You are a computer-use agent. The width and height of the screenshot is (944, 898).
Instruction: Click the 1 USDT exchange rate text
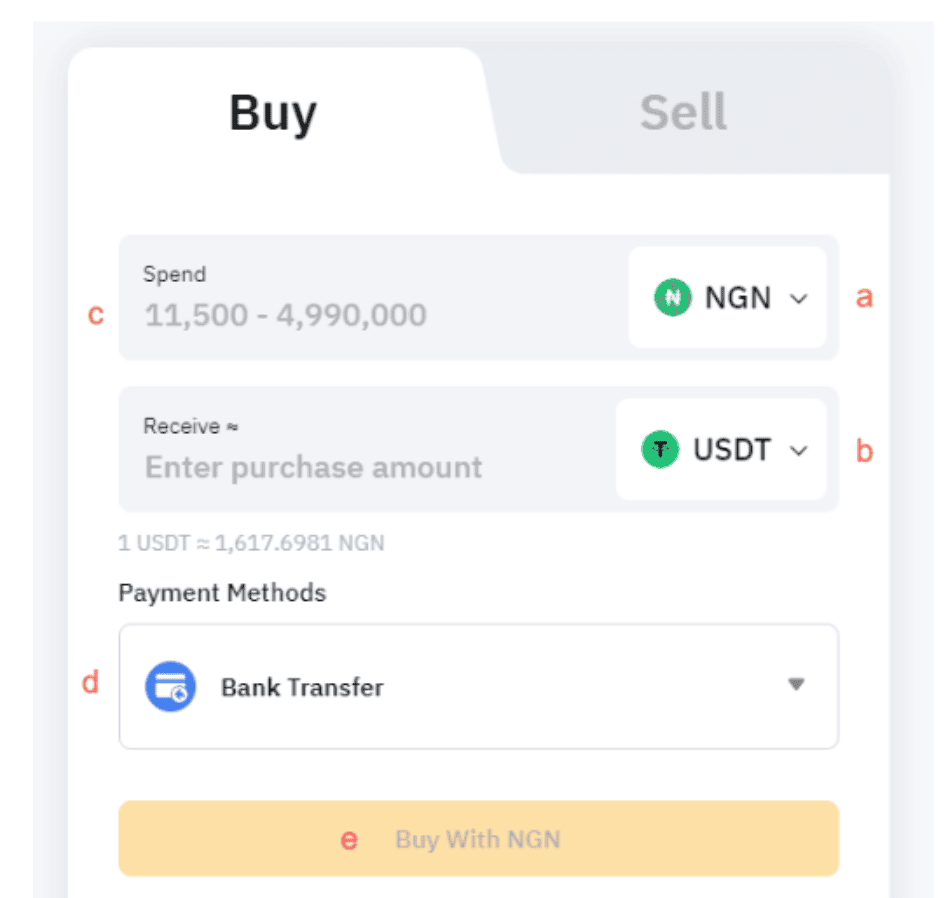[250, 543]
